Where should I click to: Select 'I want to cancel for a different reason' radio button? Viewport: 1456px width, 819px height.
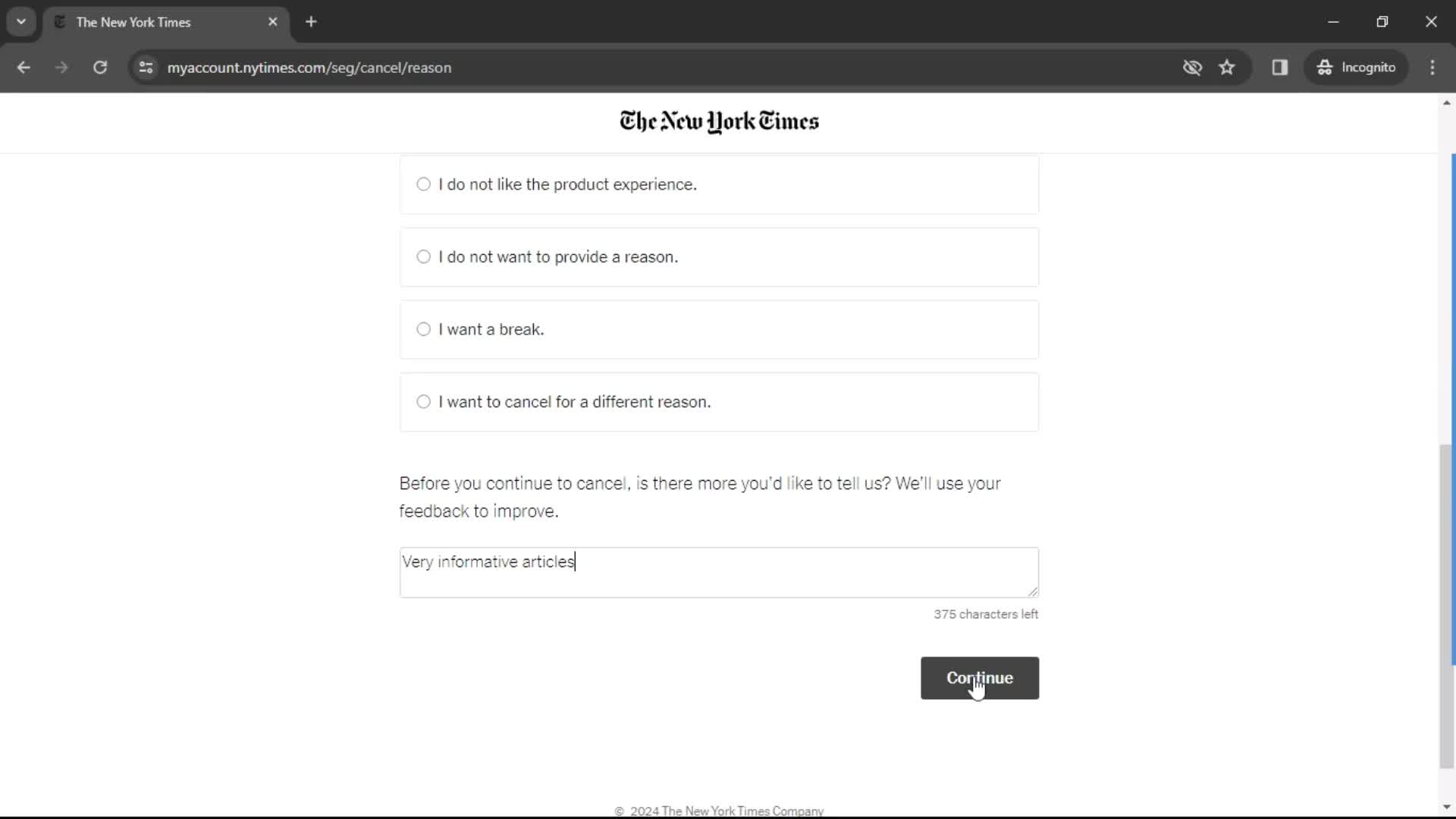[x=424, y=402]
